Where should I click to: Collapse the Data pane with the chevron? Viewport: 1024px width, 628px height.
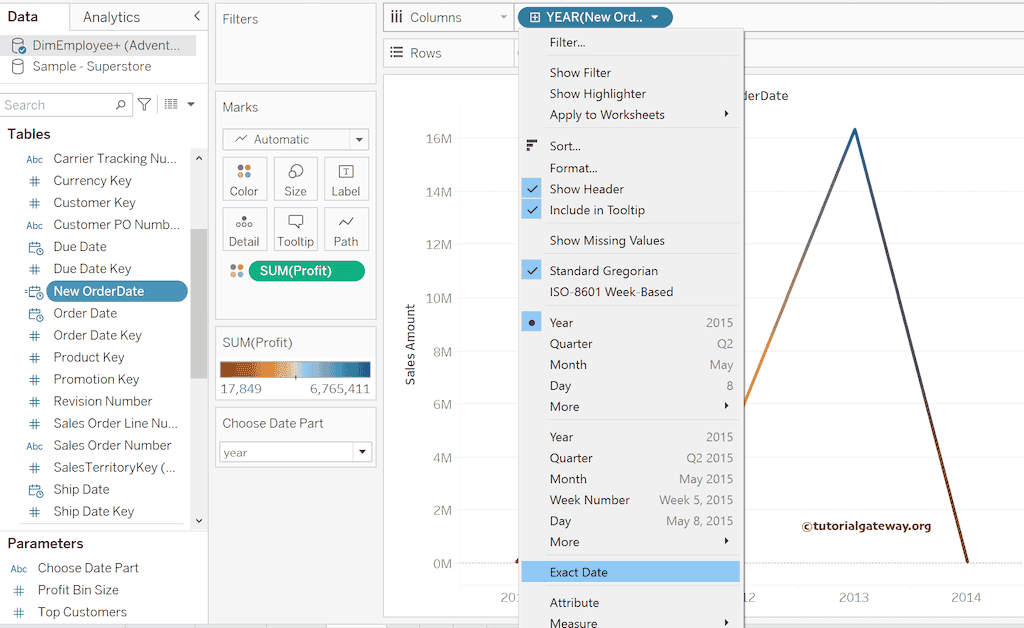click(x=197, y=16)
